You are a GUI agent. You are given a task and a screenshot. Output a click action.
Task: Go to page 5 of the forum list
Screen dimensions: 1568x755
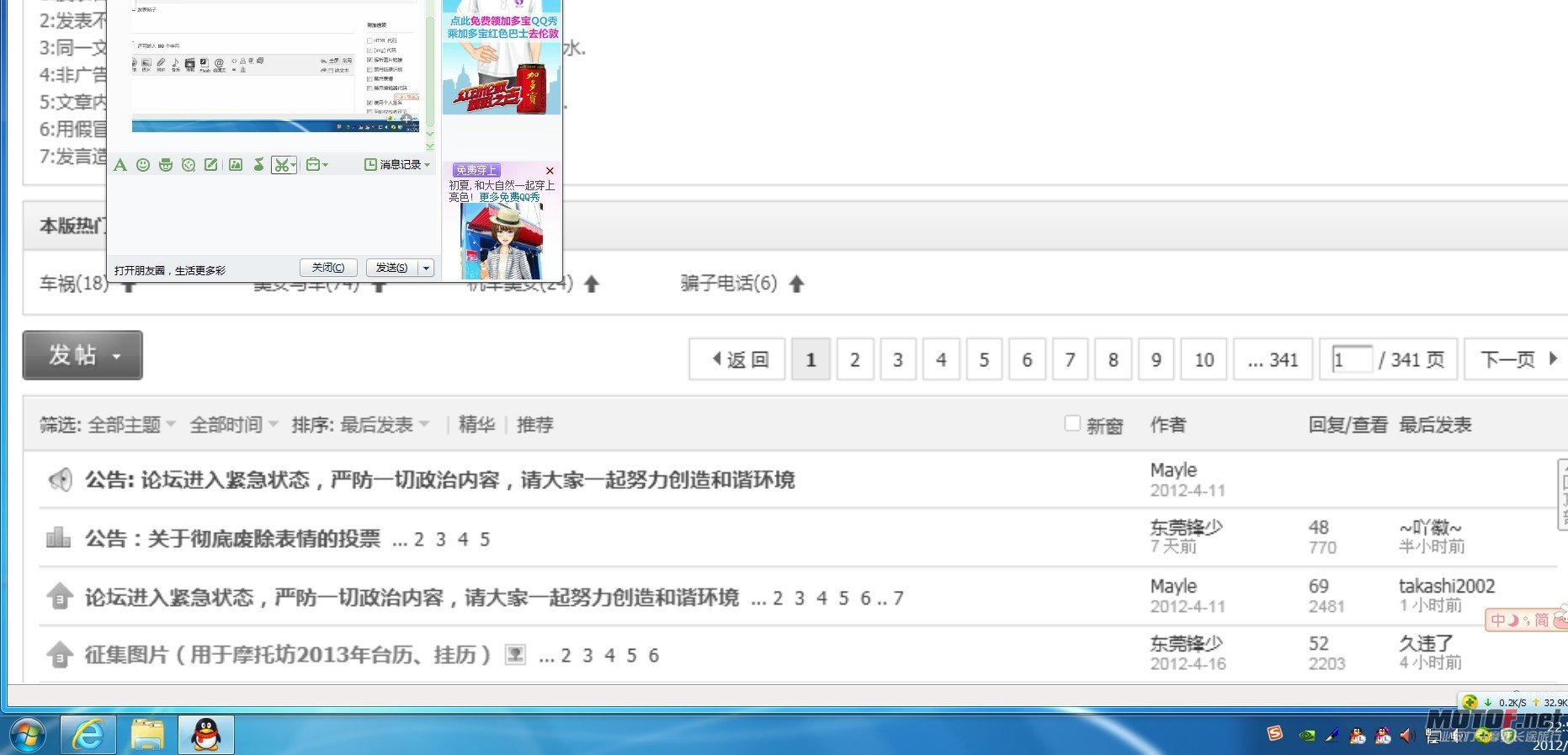point(984,359)
